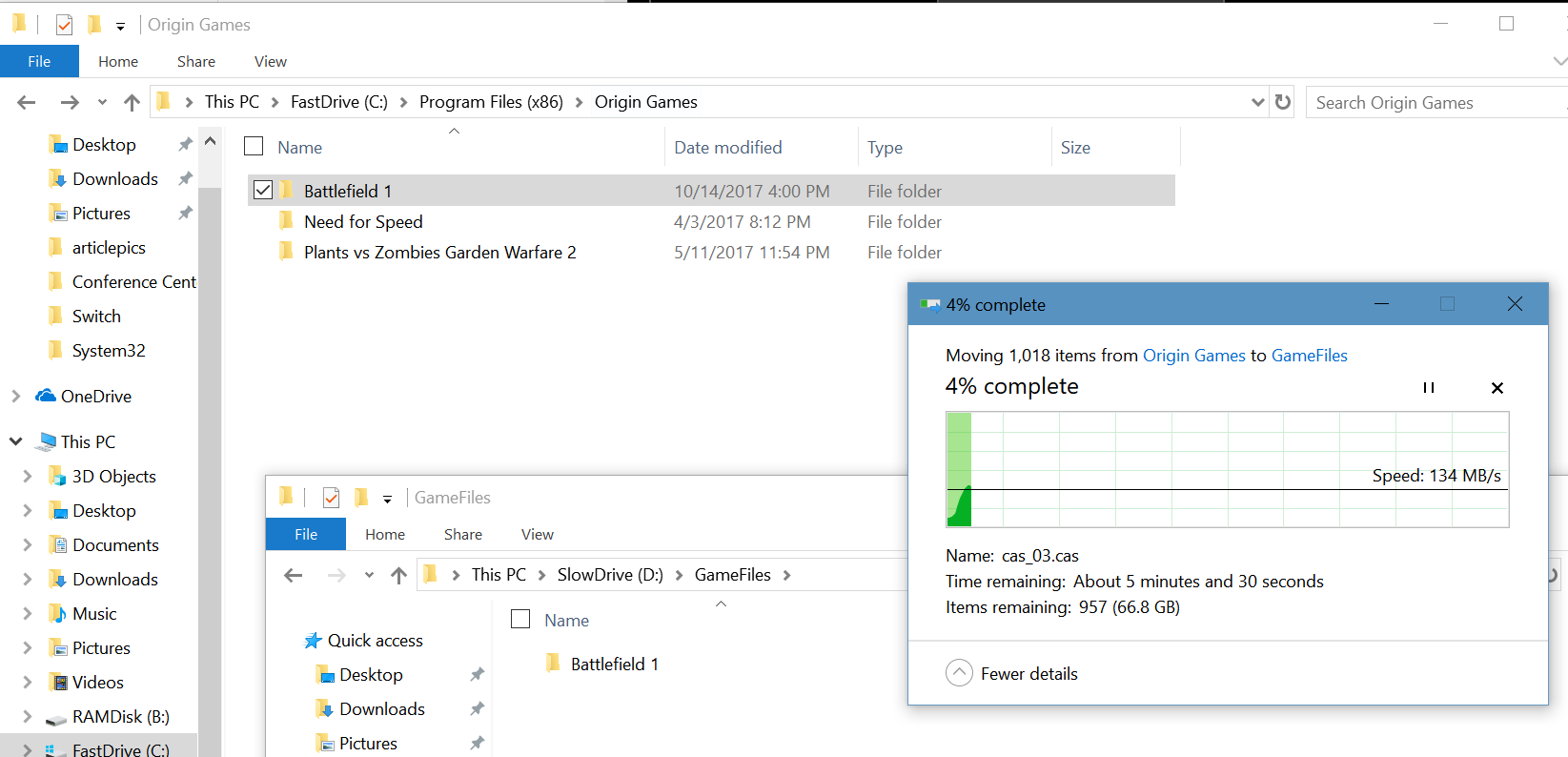This screenshot has height=757, width=1568.
Task: Select Downloads in GameFiles Quick access
Action: tap(382, 708)
